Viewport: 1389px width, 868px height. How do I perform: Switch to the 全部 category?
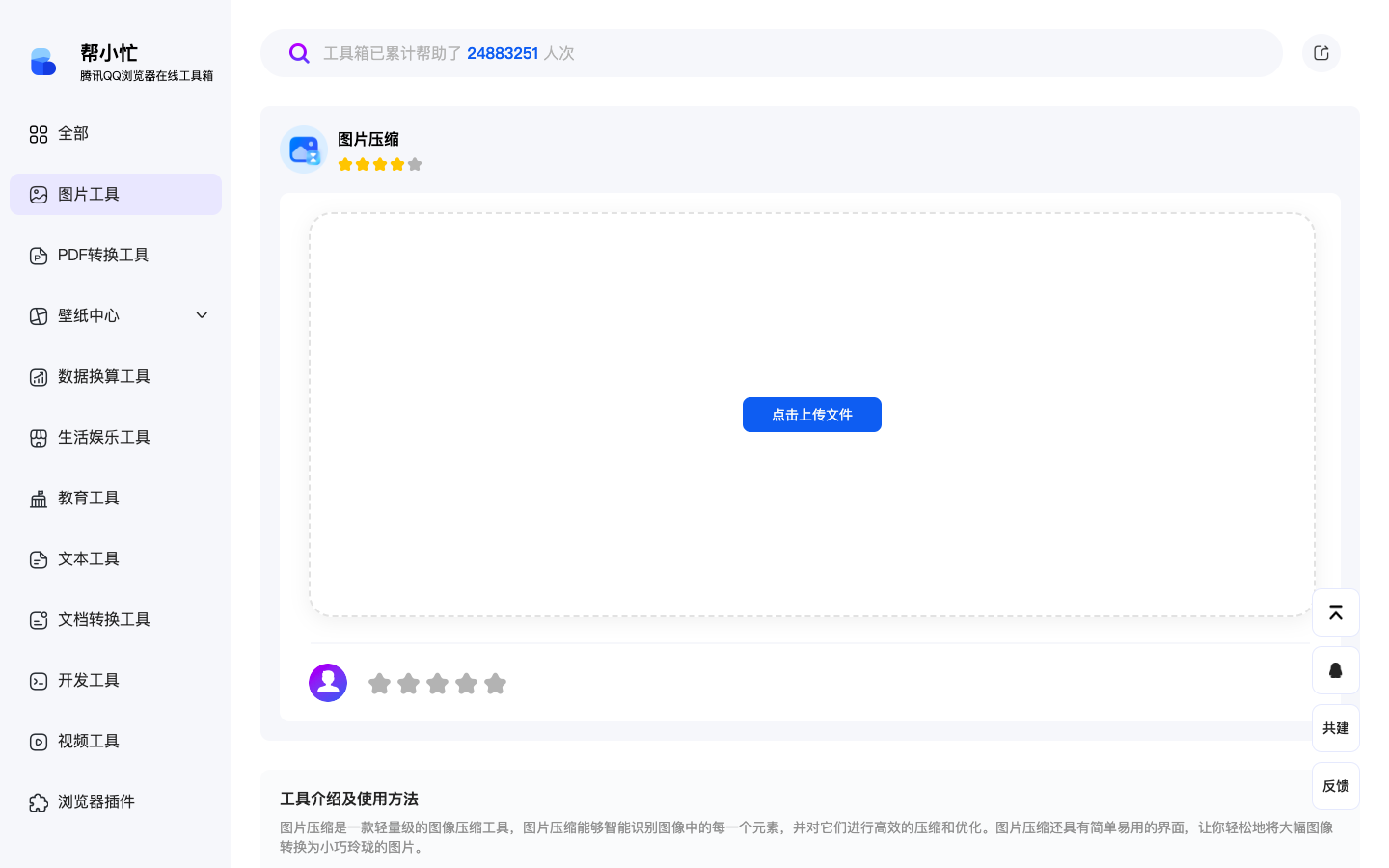click(72, 134)
